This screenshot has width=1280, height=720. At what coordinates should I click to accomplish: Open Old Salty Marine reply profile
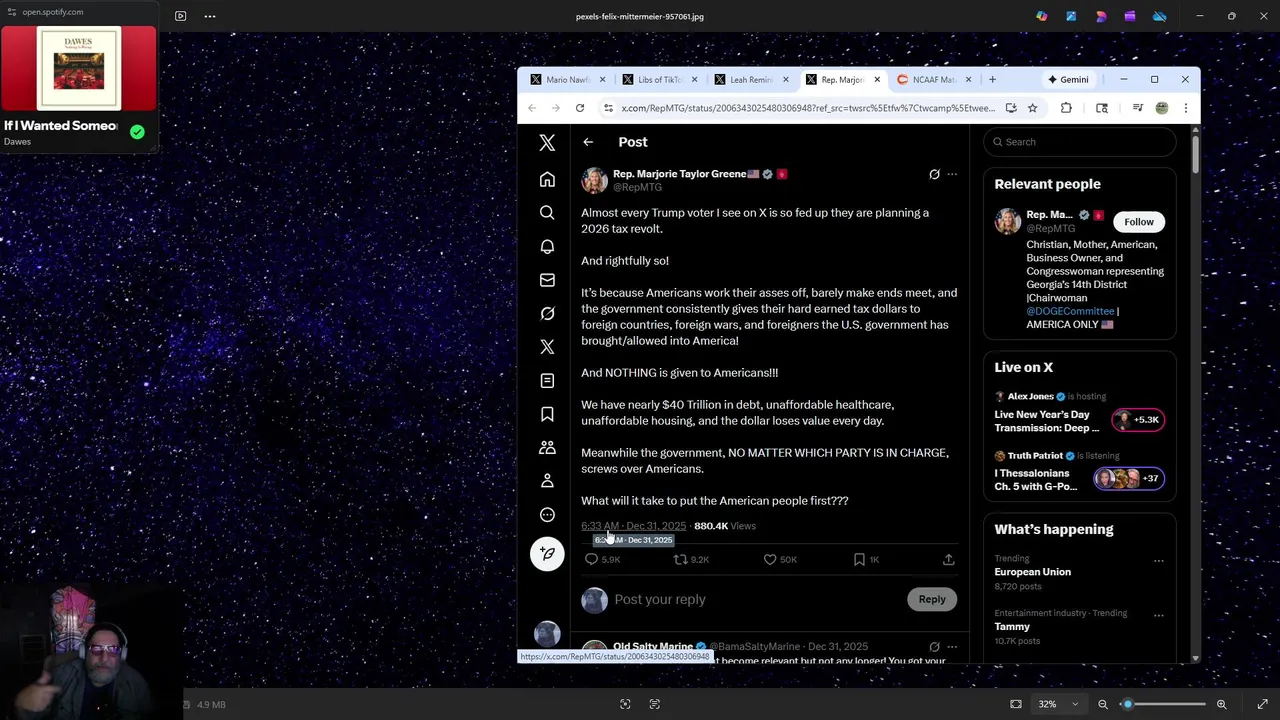click(653, 647)
